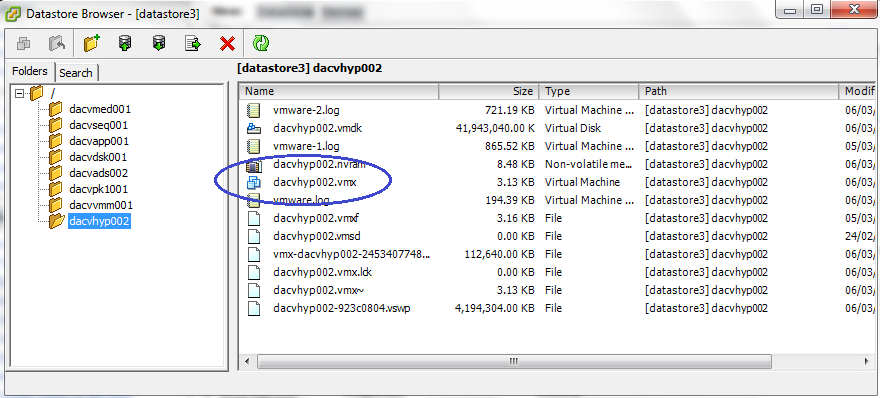Select the highlighted dacvhyp002 folder
This screenshot has width=880, height=398.
(x=99, y=221)
